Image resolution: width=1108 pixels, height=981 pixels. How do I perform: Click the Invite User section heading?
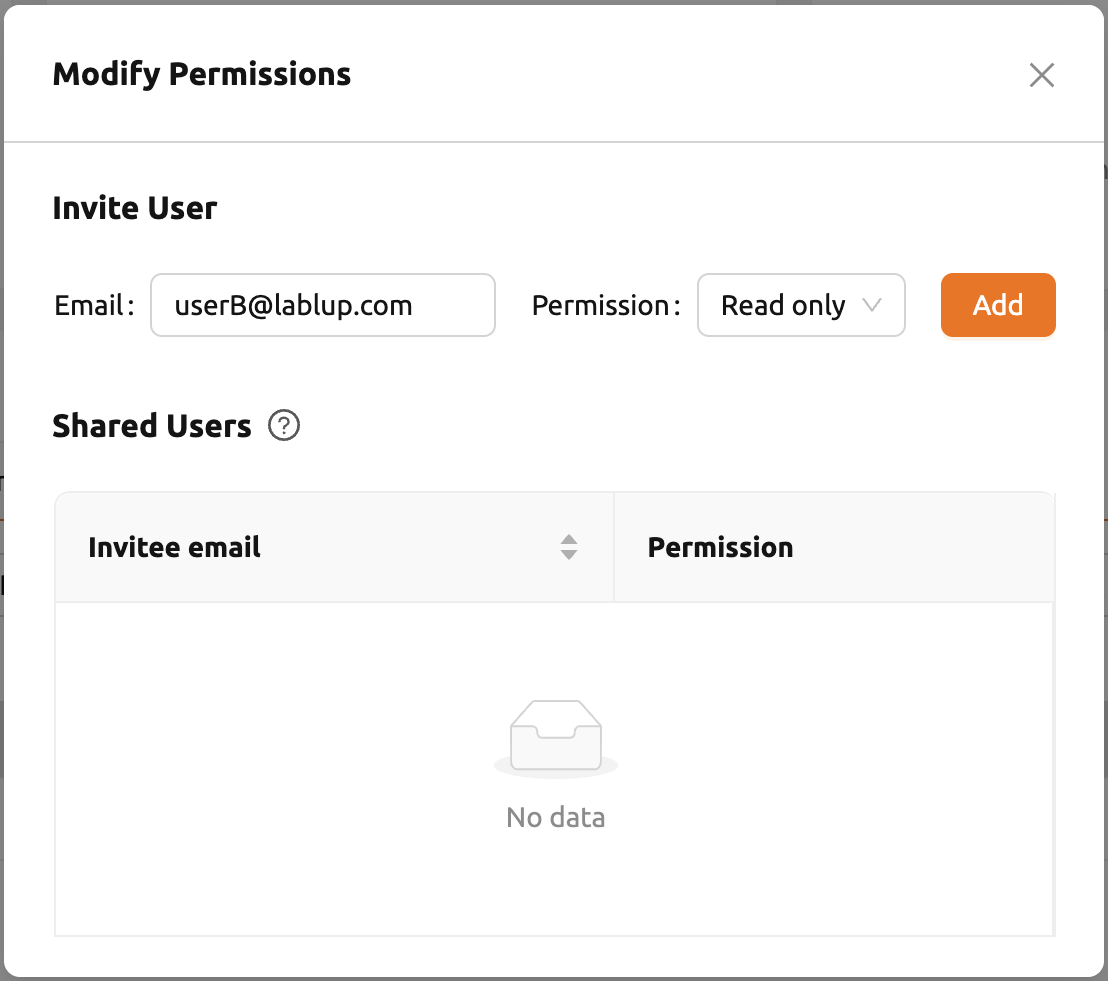click(x=135, y=208)
